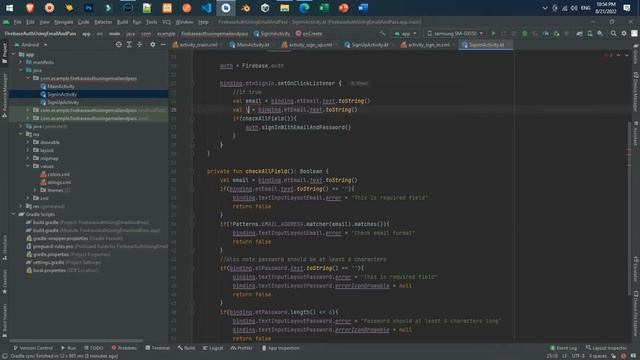Click the Make Project hammer icon

pos(382,33)
